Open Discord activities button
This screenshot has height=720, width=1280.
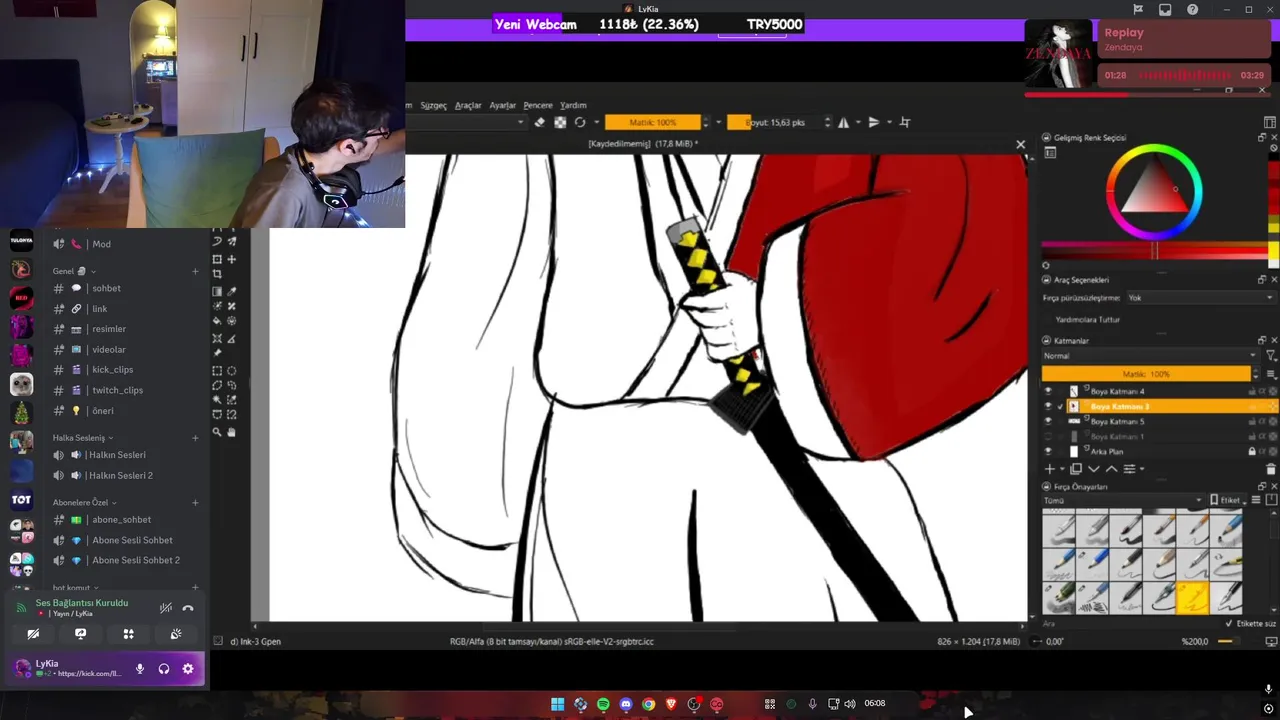coord(128,634)
